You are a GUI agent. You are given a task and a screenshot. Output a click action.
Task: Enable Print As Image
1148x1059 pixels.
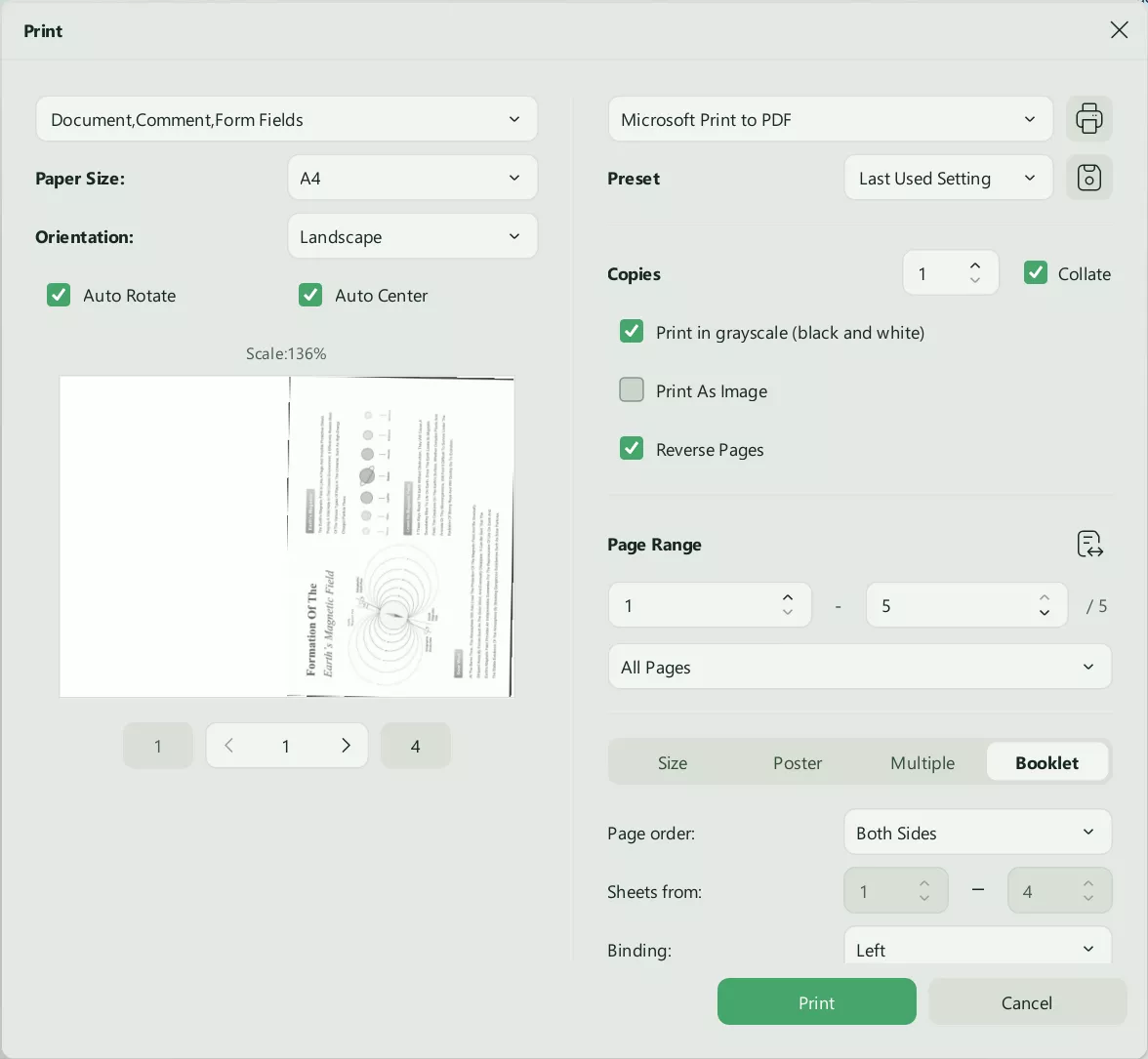[x=631, y=389]
